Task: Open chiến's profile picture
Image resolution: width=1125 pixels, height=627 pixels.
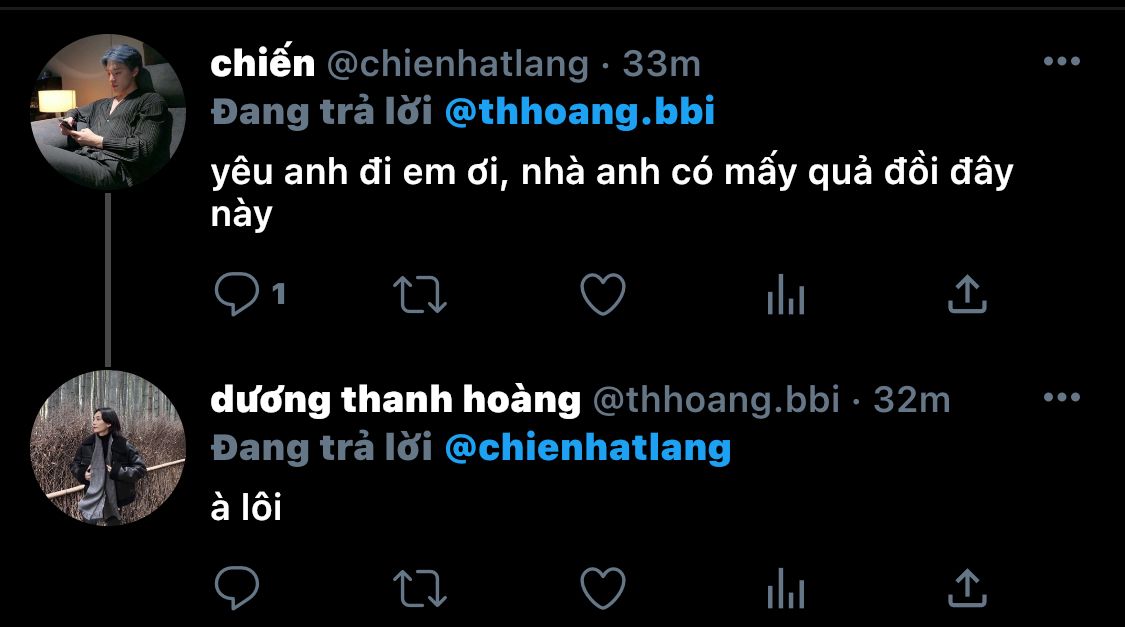Action: coord(108,112)
